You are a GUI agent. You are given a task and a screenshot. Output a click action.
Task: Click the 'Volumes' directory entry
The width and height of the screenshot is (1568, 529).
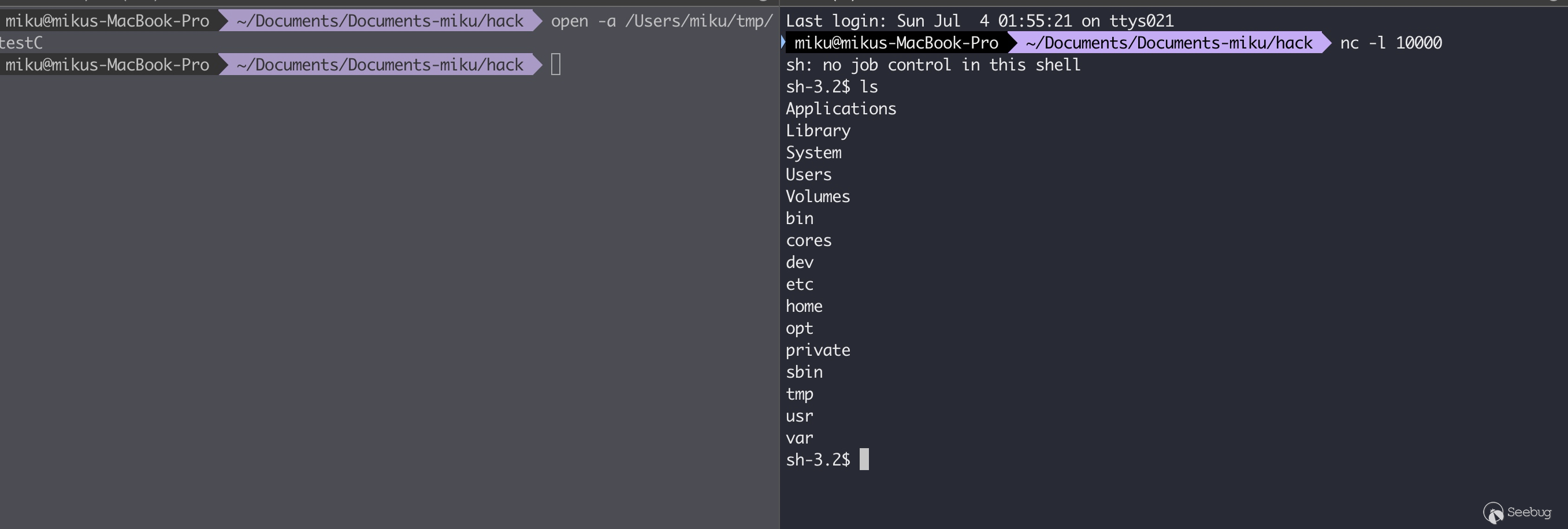pos(818,196)
